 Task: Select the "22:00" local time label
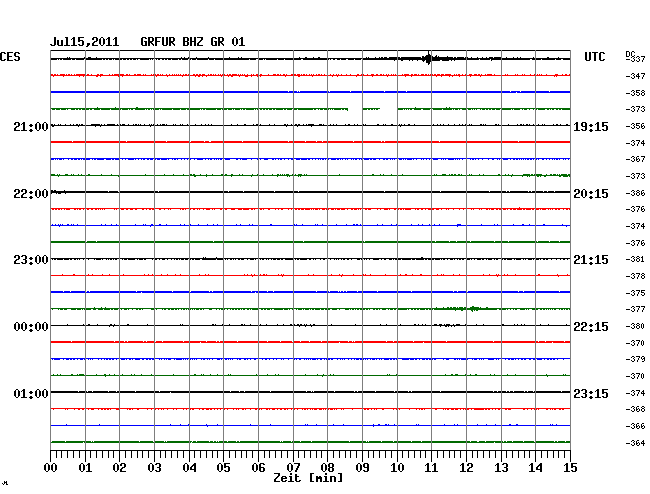[31, 194]
